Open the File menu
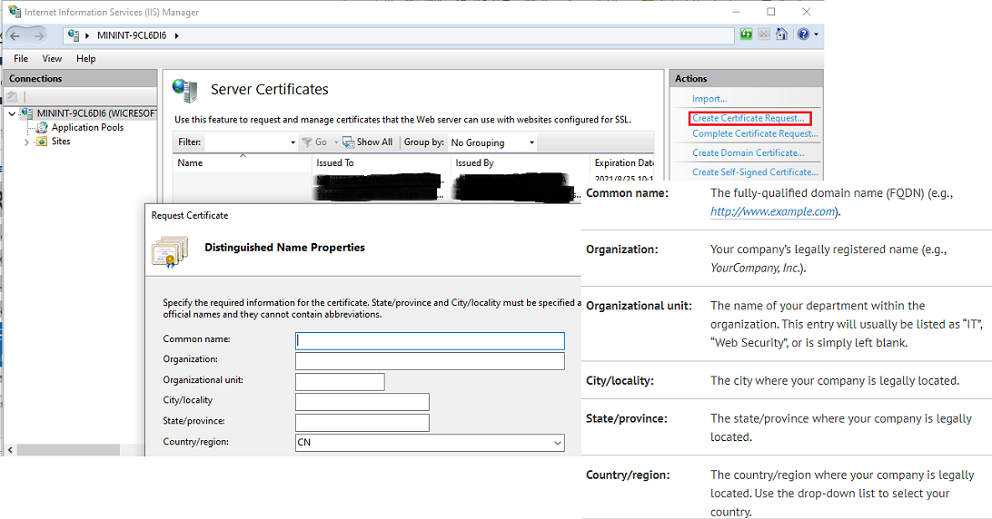Screen dimensions: 992x519 (21, 58)
